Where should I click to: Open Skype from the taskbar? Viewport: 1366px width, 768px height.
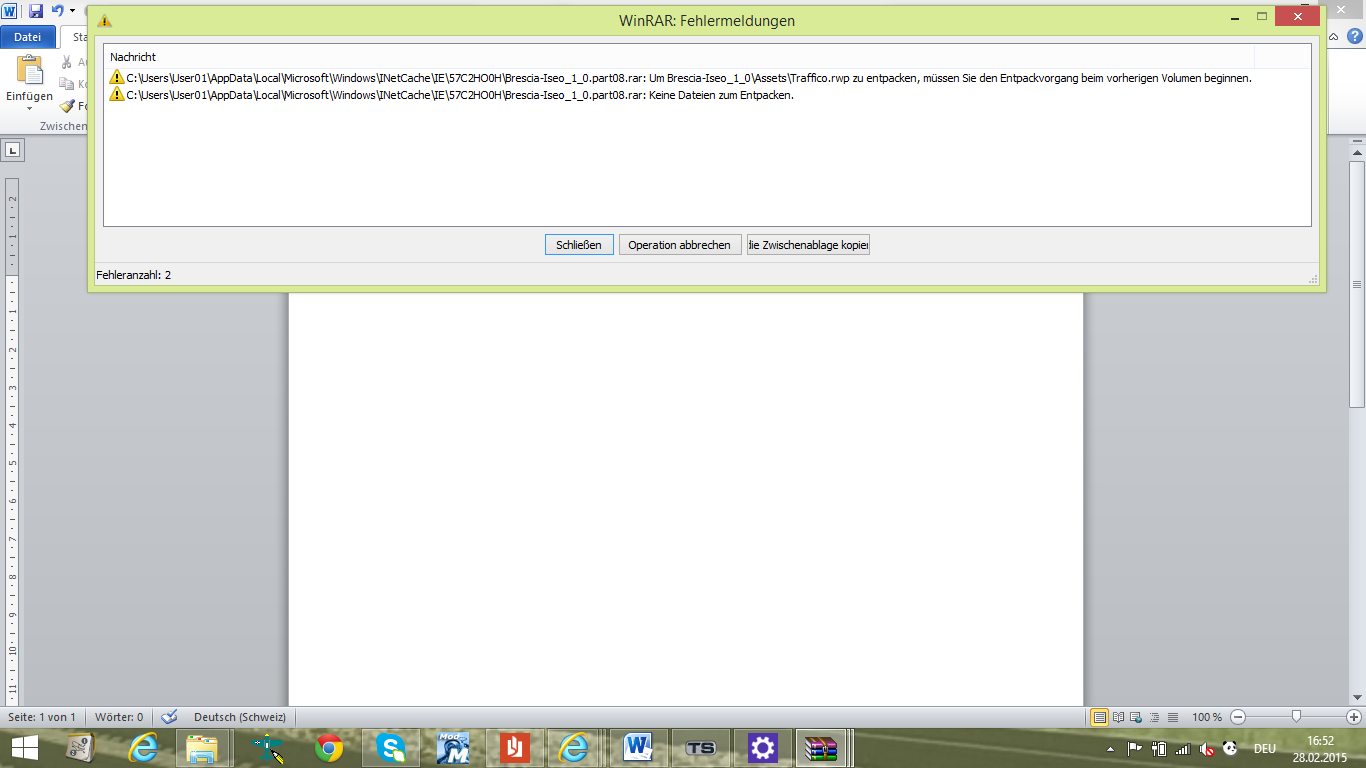391,748
